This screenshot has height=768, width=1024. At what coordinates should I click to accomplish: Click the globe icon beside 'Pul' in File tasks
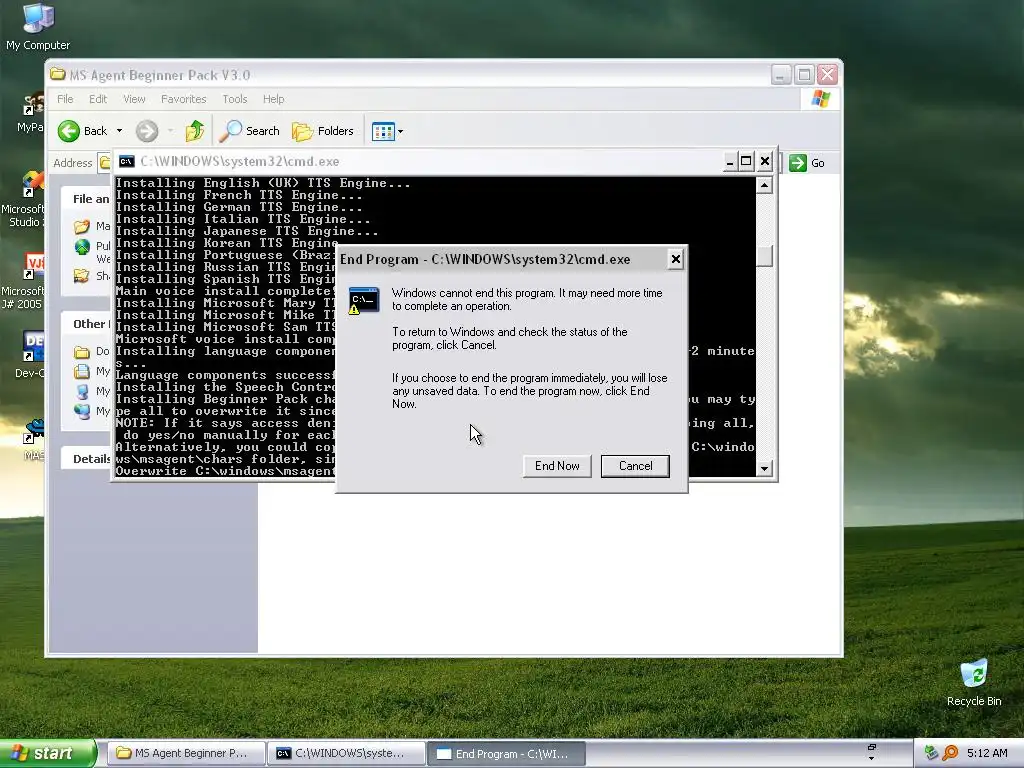pyautogui.click(x=82, y=247)
